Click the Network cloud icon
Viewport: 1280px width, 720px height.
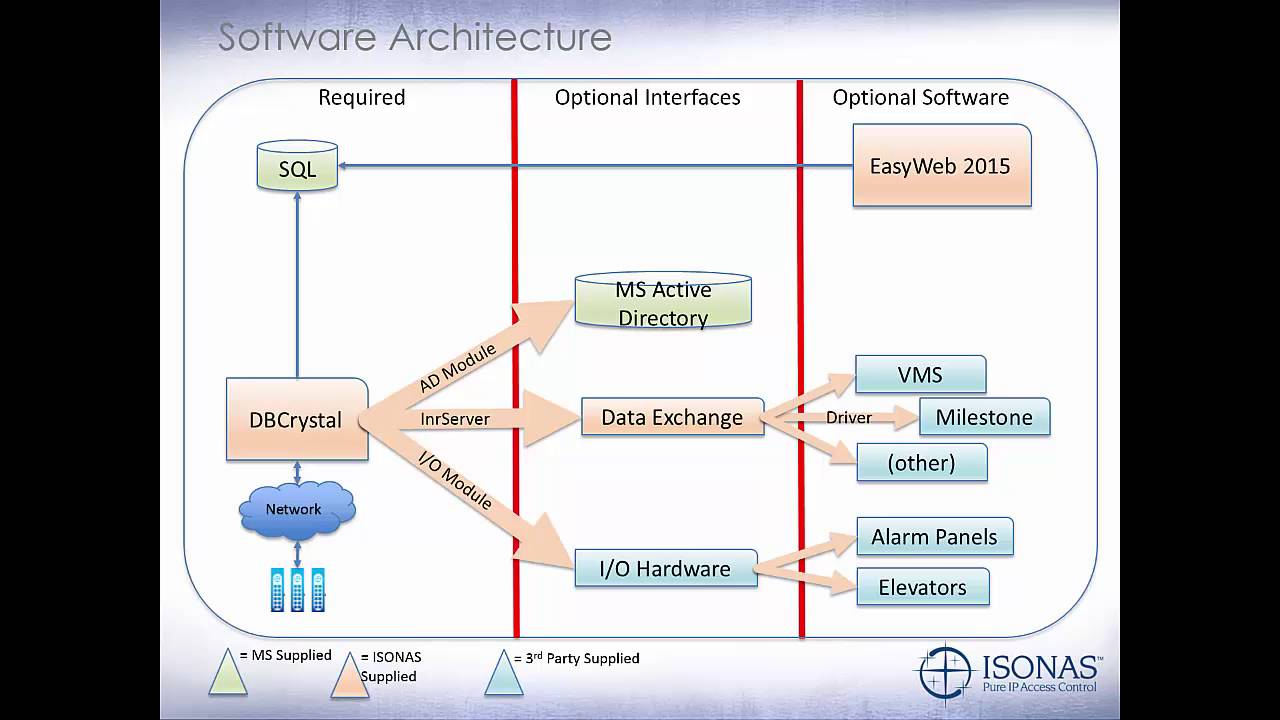click(296, 510)
